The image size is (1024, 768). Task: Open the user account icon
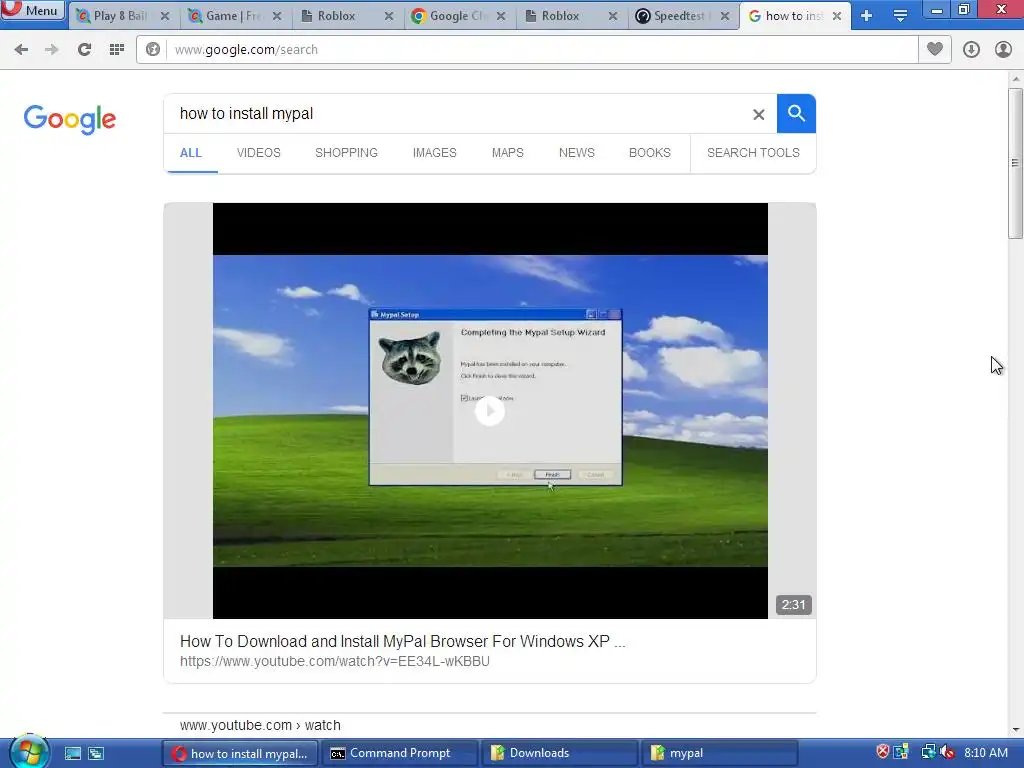[x=1003, y=50]
